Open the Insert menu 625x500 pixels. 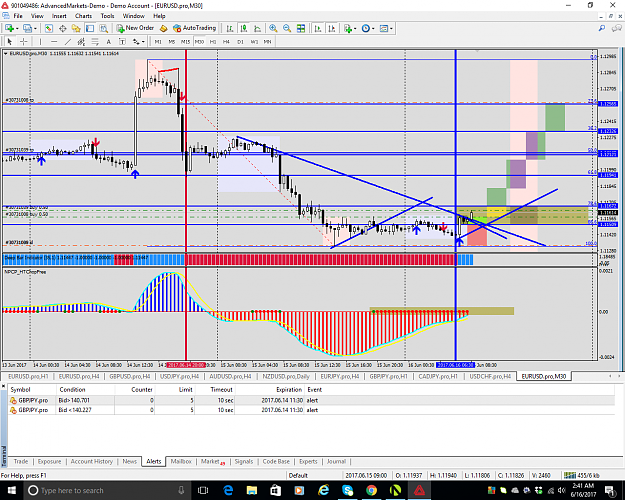tap(59, 16)
